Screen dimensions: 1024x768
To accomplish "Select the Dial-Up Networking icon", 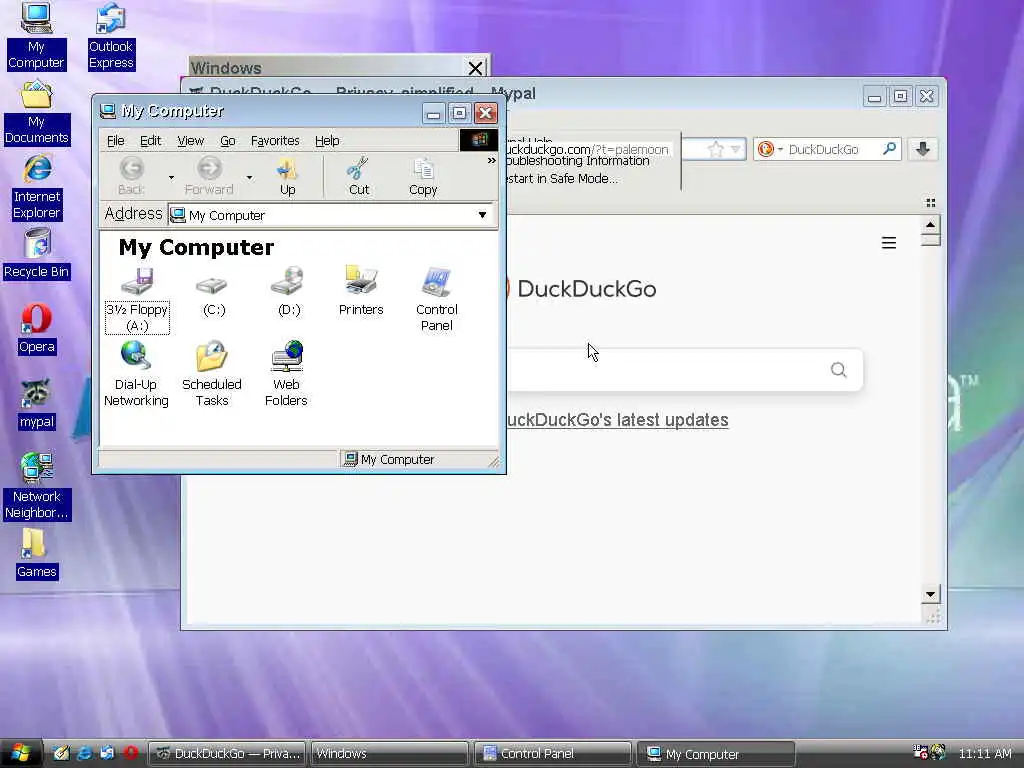I will [x=136, y=374].
